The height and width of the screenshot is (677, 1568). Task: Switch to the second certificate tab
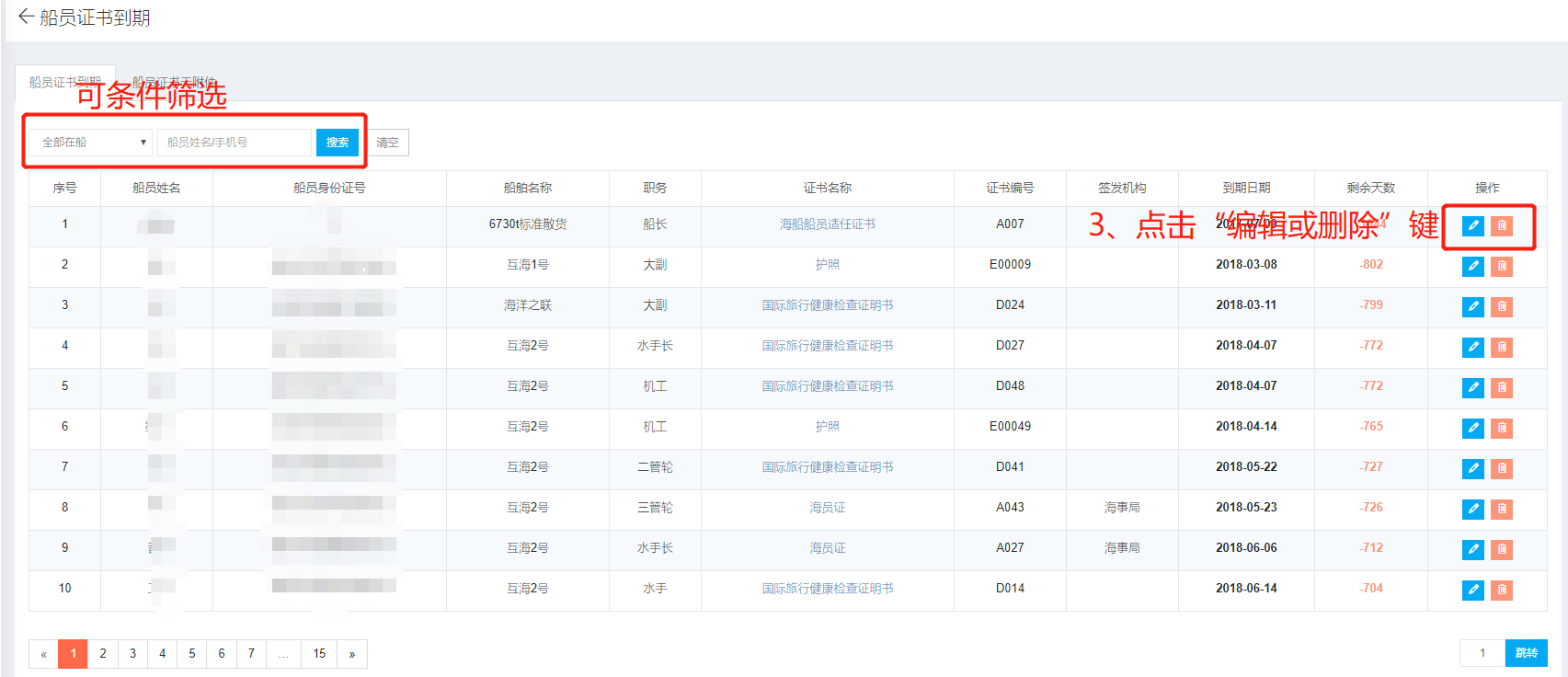173,82
